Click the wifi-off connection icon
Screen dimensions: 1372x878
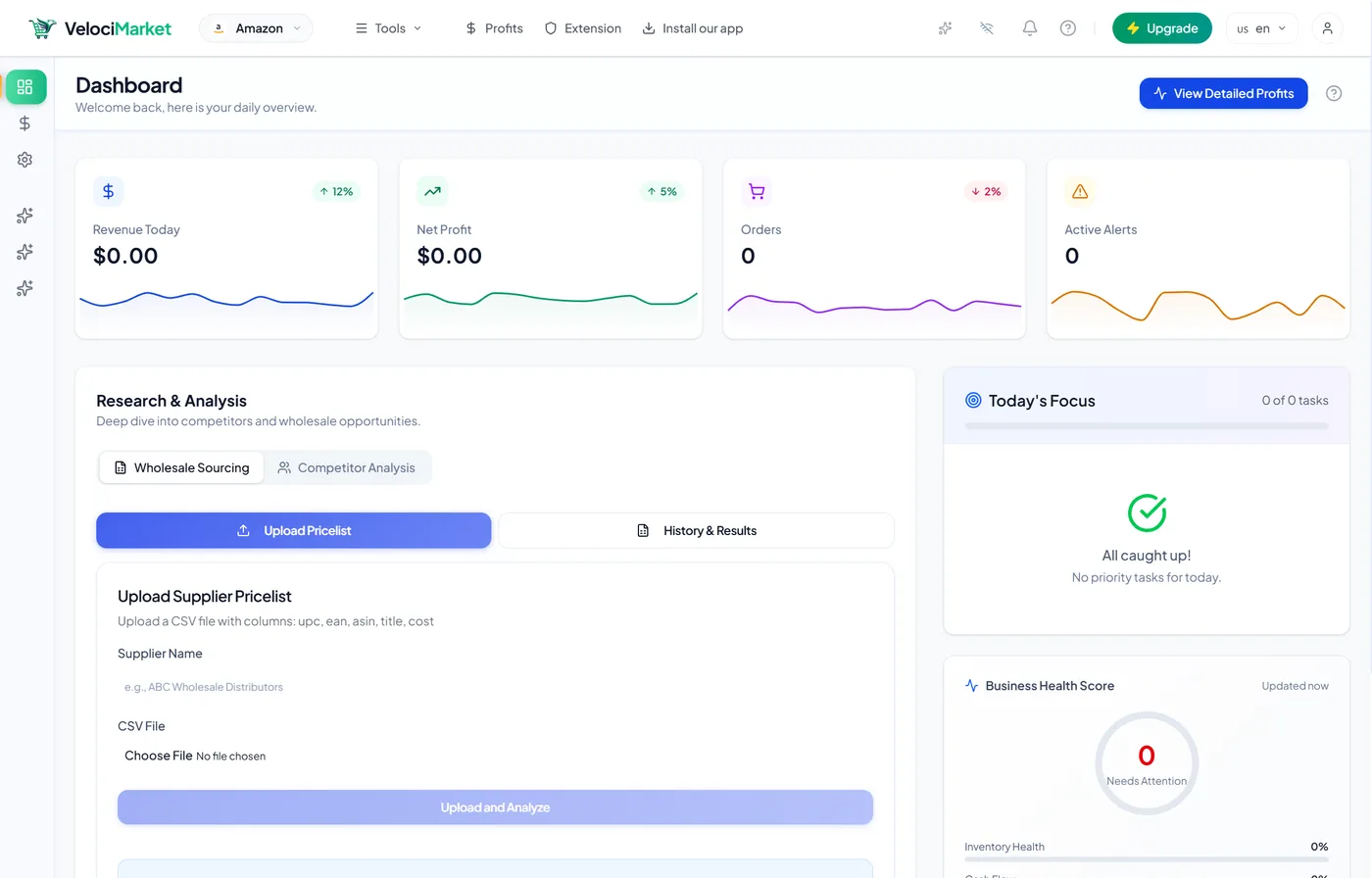987,28
